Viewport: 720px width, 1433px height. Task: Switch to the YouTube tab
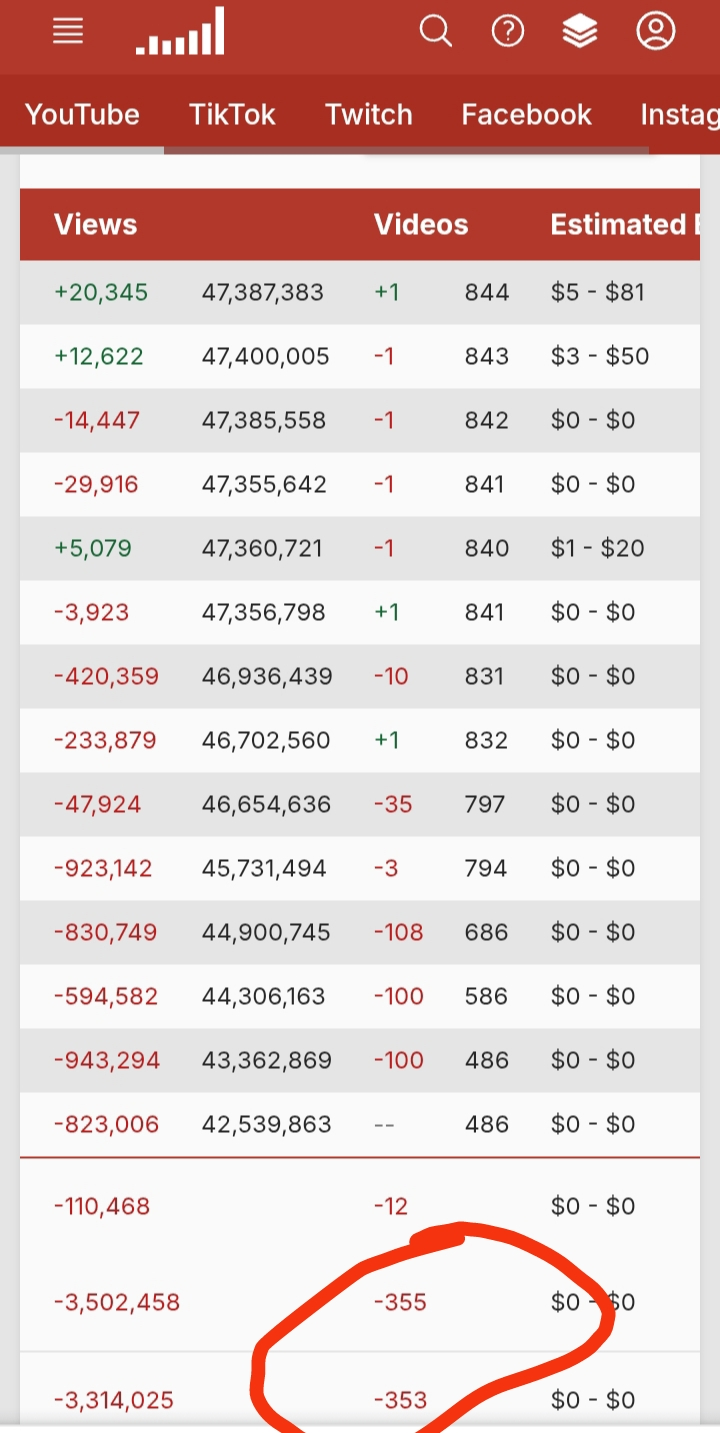coord(82,114)
